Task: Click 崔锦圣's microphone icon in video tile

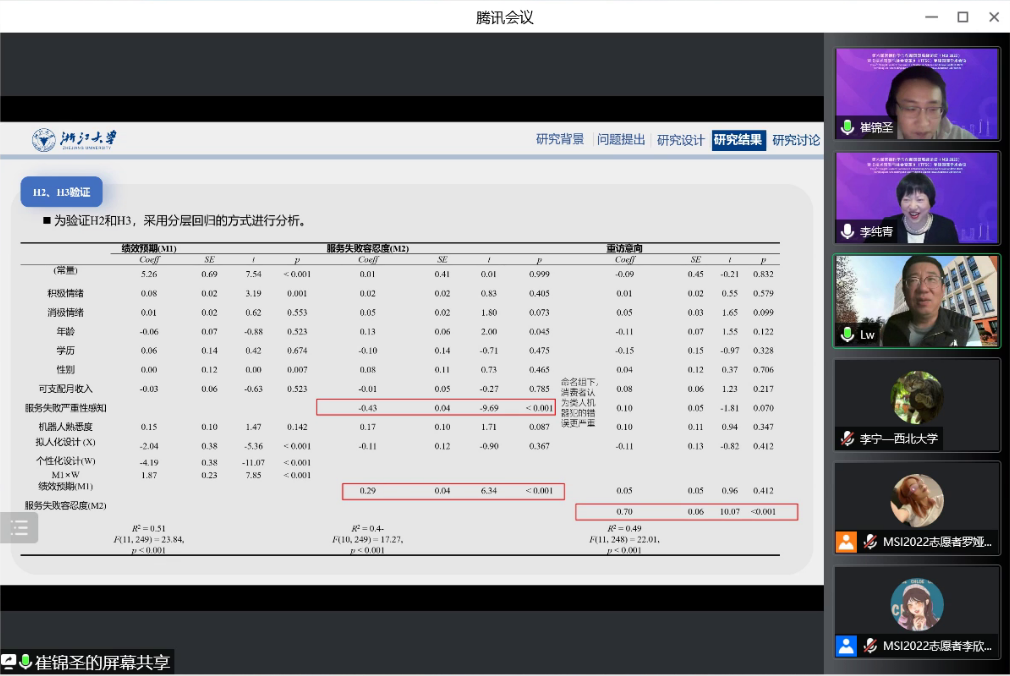Action: pos(847,128)
